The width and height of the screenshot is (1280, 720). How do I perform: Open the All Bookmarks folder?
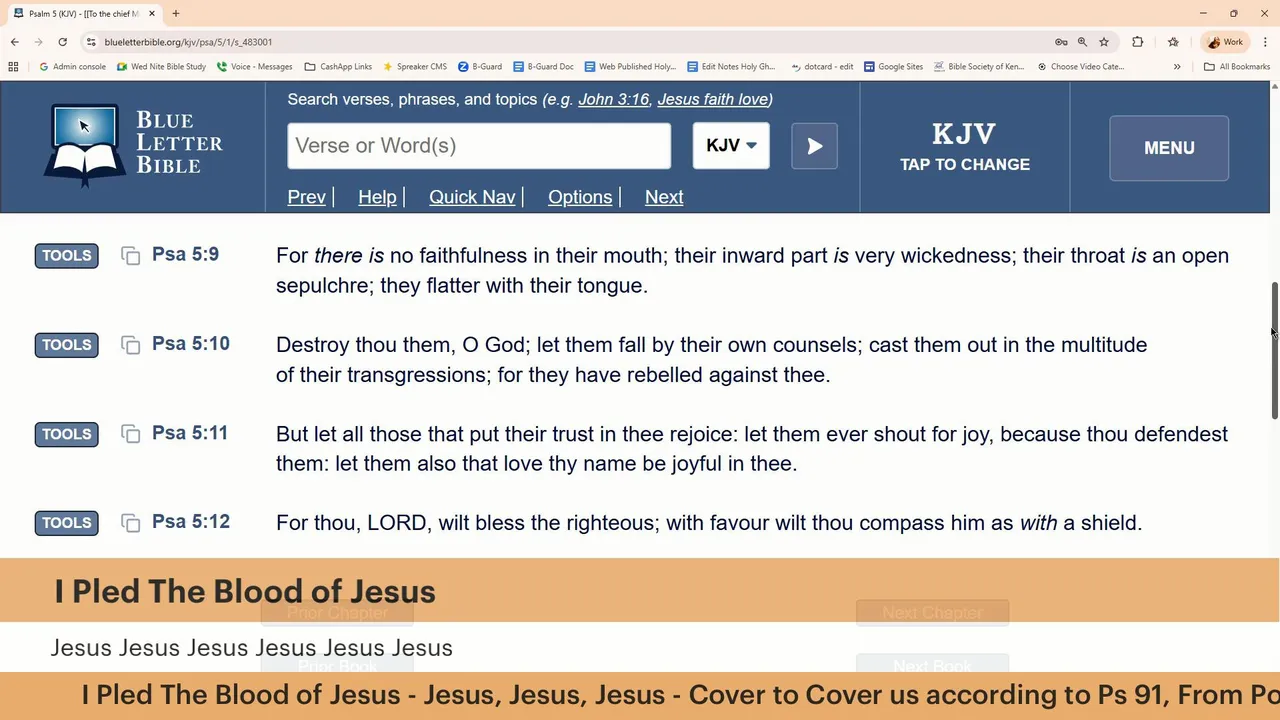[1237, 67]
